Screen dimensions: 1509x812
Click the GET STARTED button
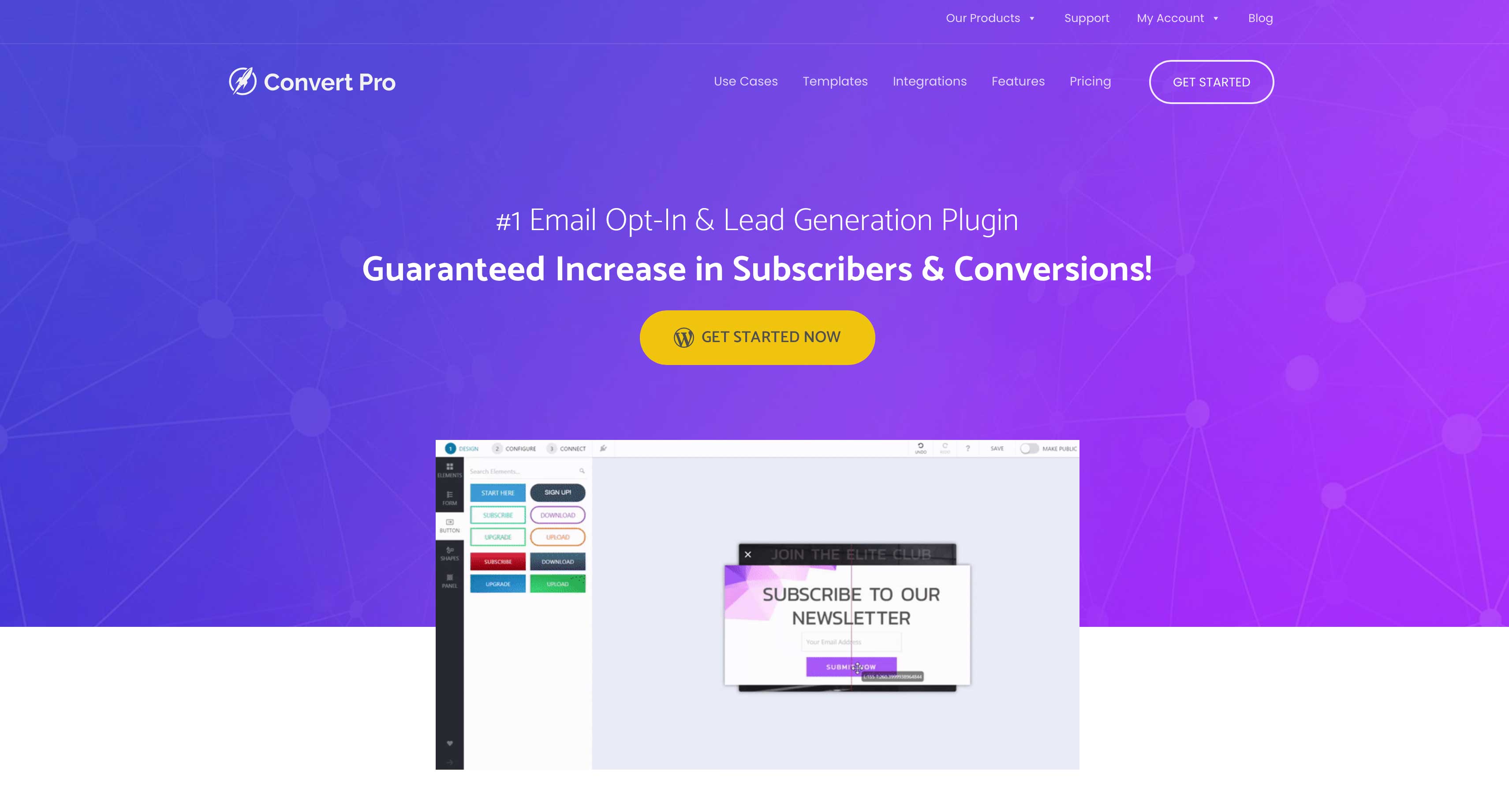1211,82
